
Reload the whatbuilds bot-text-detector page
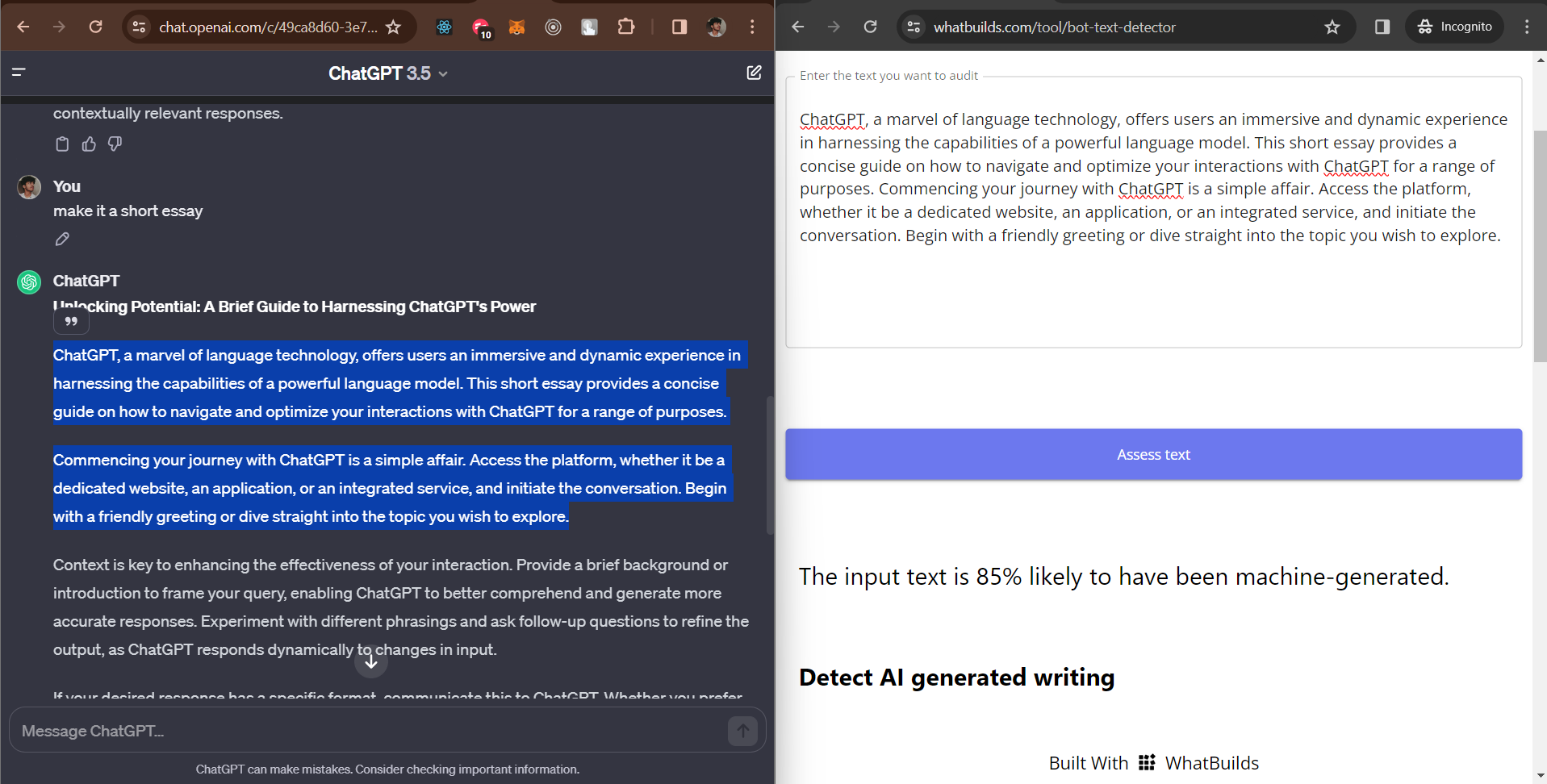coord(870,27)
